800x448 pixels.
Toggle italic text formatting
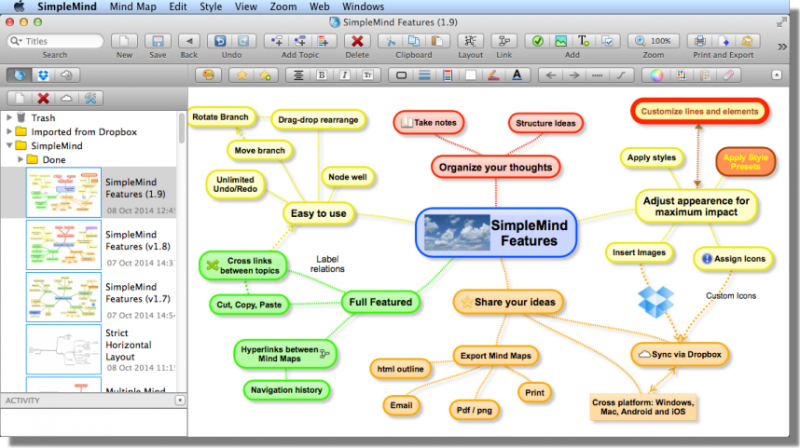pyautogui.click(x=344, y=75)
